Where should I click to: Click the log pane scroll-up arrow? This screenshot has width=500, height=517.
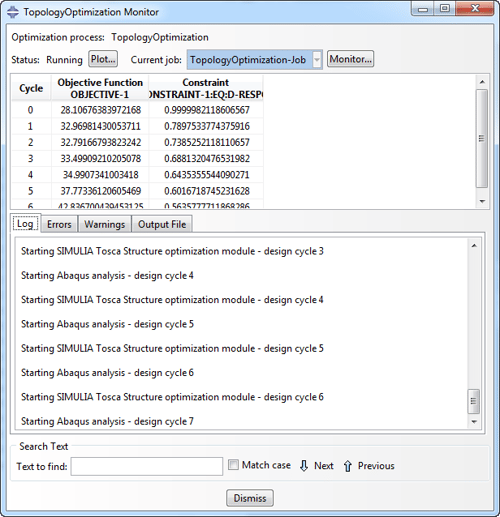click(474, 246)
